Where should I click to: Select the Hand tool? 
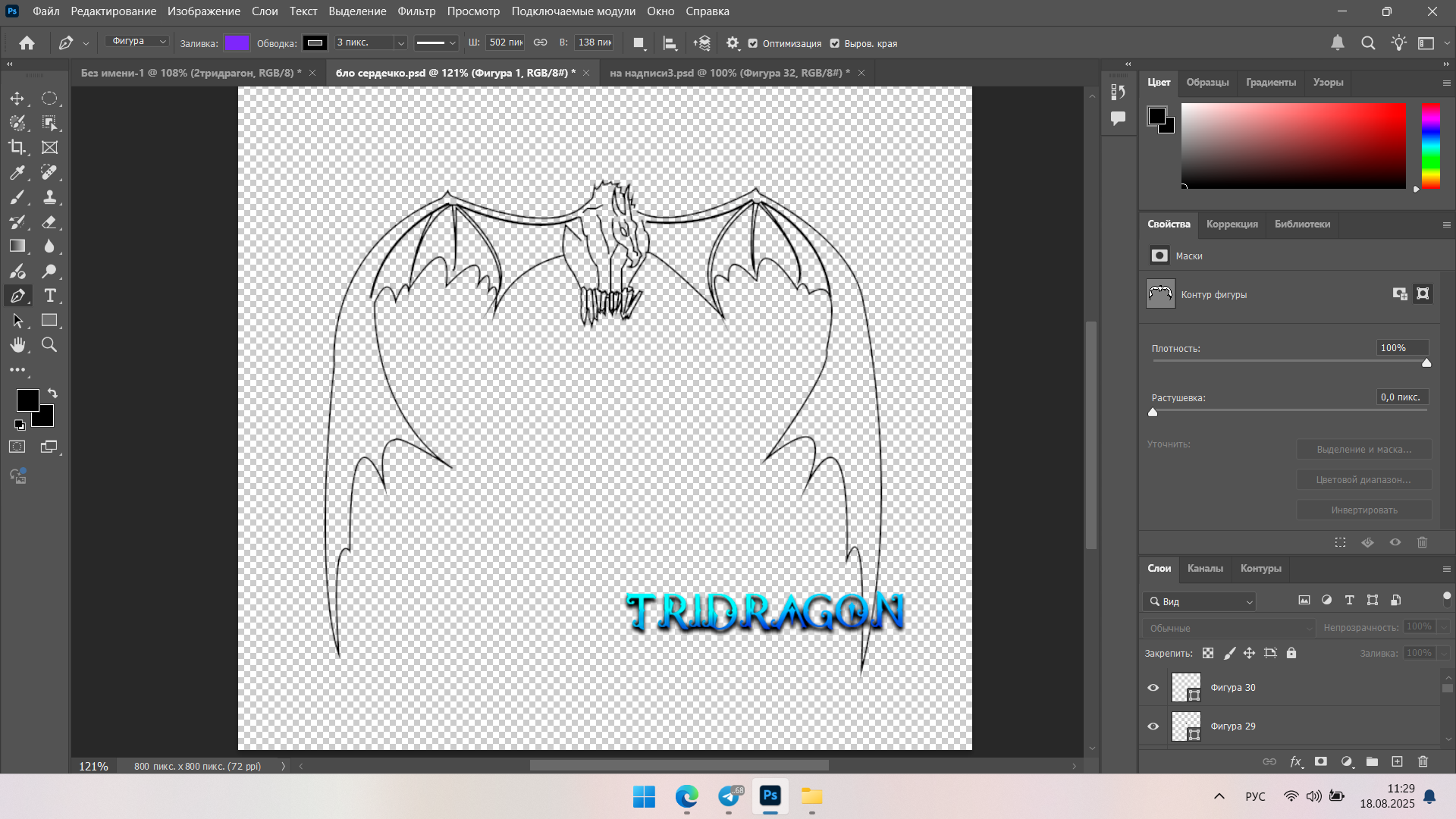pyautogui.click(x=17, y=345)
